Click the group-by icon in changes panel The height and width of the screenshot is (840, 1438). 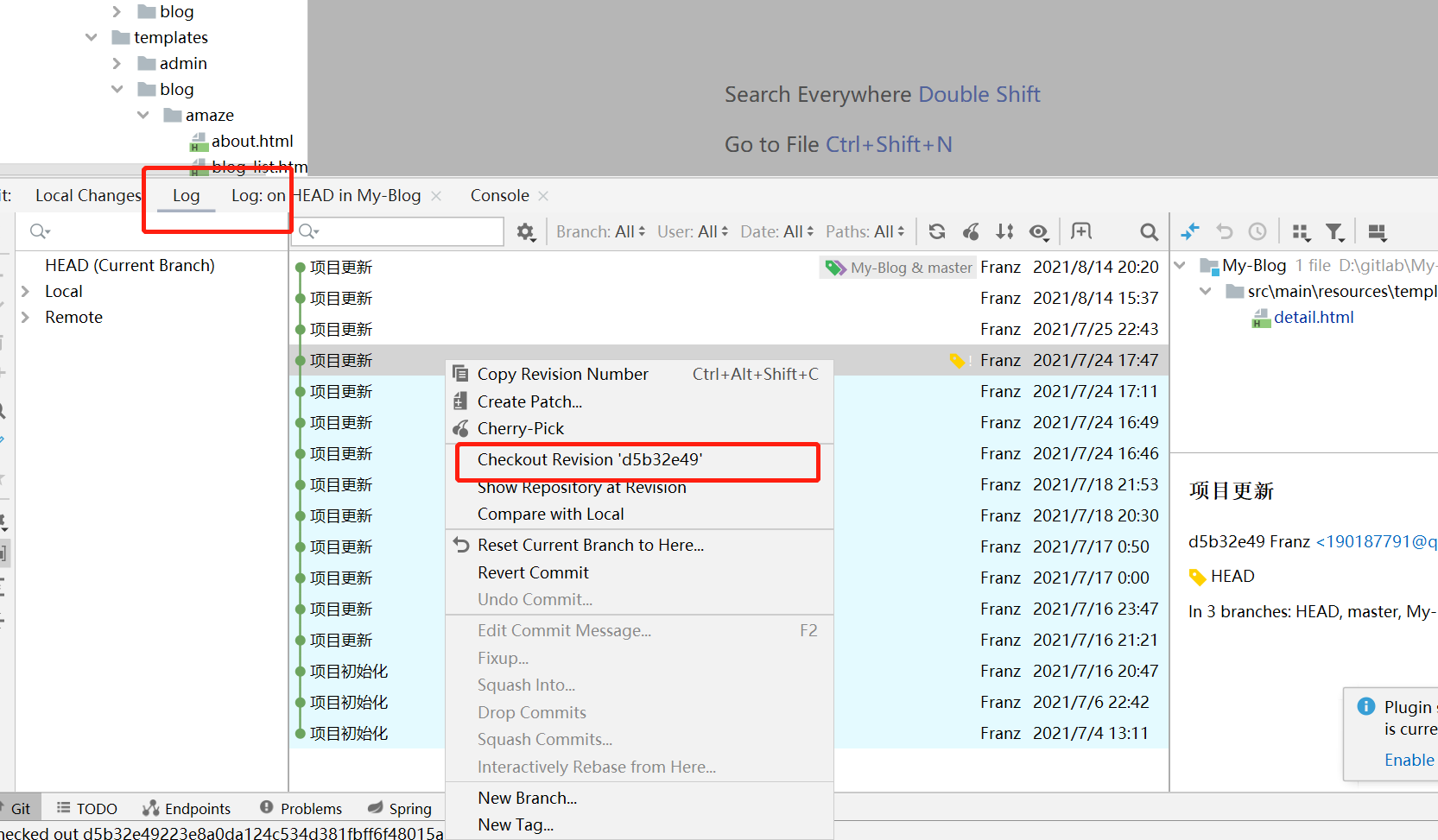[1301, 231]
